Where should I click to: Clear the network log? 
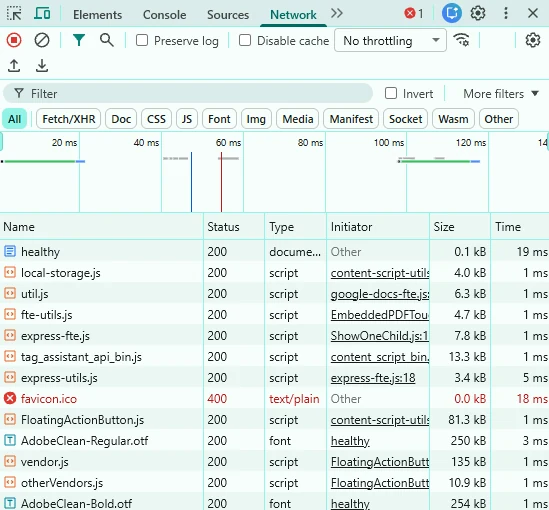[42, 40]
